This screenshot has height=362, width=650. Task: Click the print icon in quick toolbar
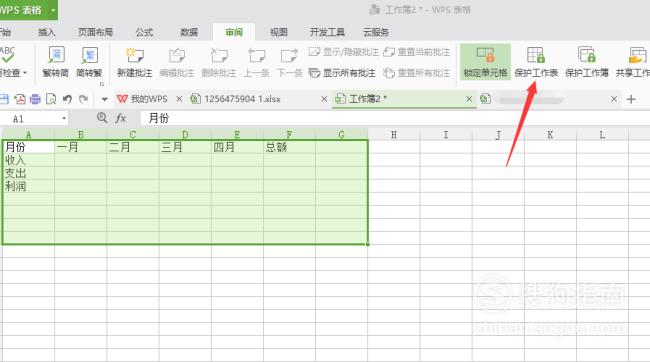[35, 99]
